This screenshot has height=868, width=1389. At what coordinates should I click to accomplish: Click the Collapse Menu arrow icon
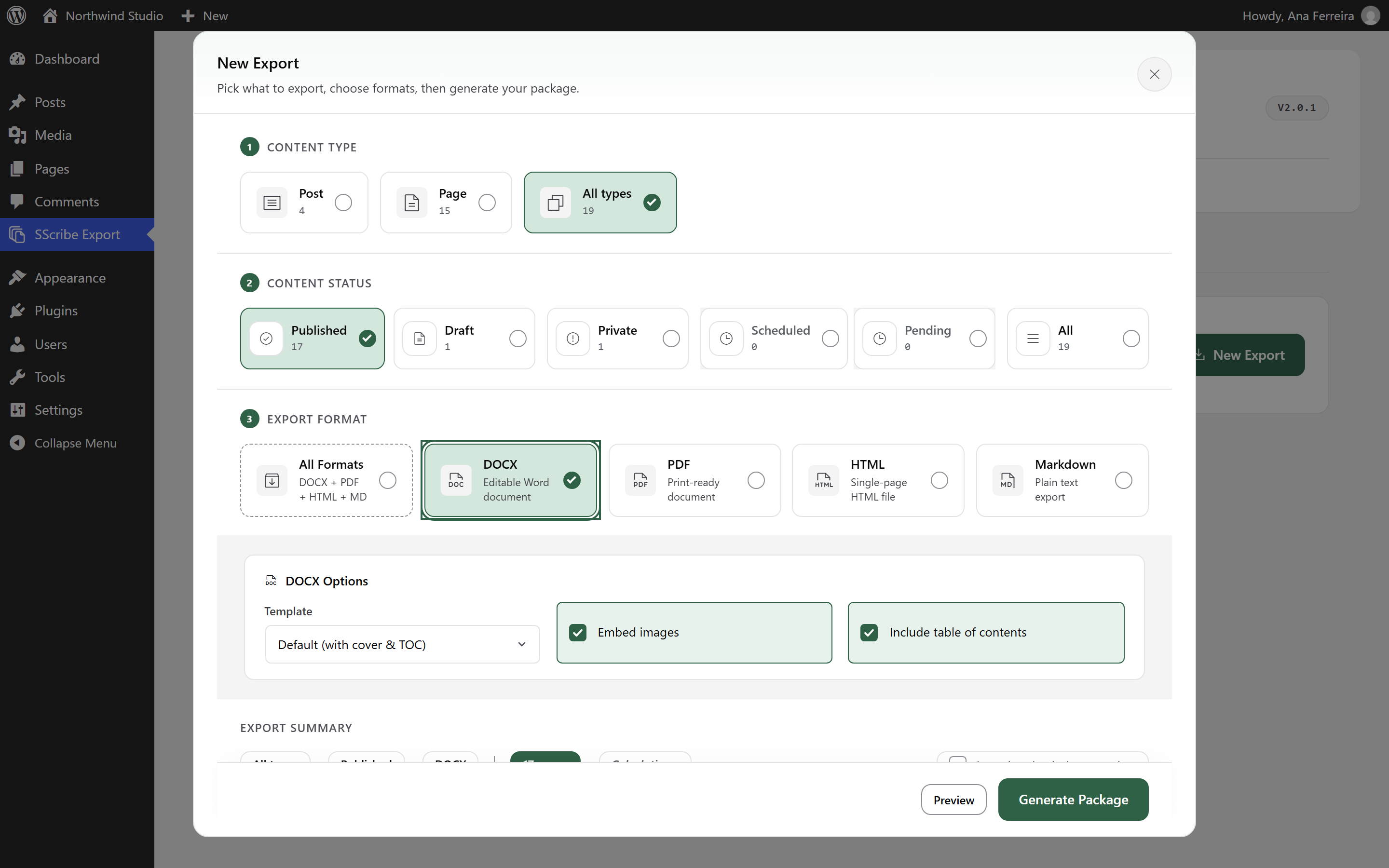17,443
